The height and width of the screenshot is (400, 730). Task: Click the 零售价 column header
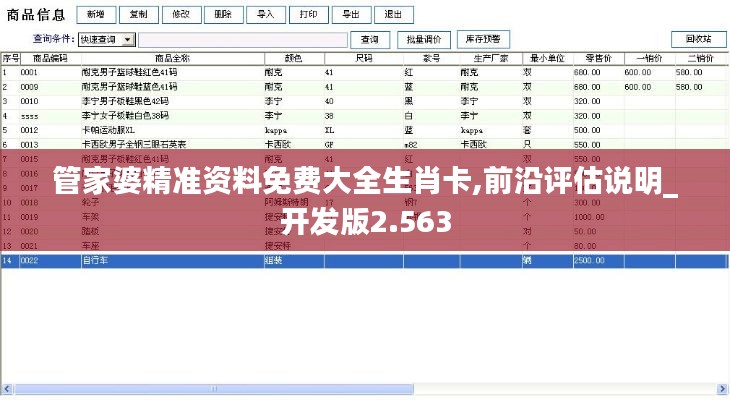click(598, 58)
